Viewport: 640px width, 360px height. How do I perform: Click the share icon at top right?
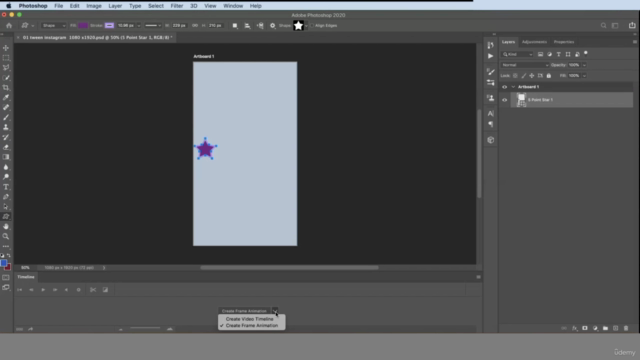pyautogui.click(x=632, y=25)
